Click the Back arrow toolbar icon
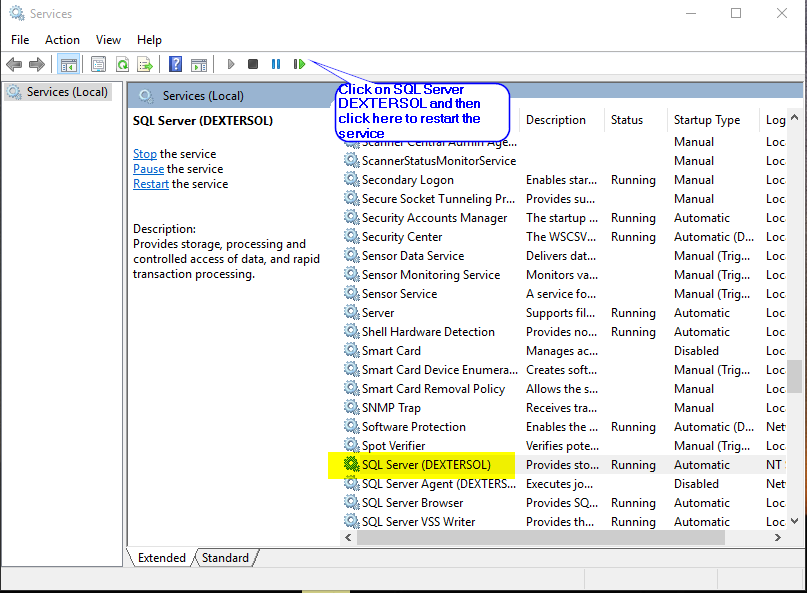 pos(14,65)
